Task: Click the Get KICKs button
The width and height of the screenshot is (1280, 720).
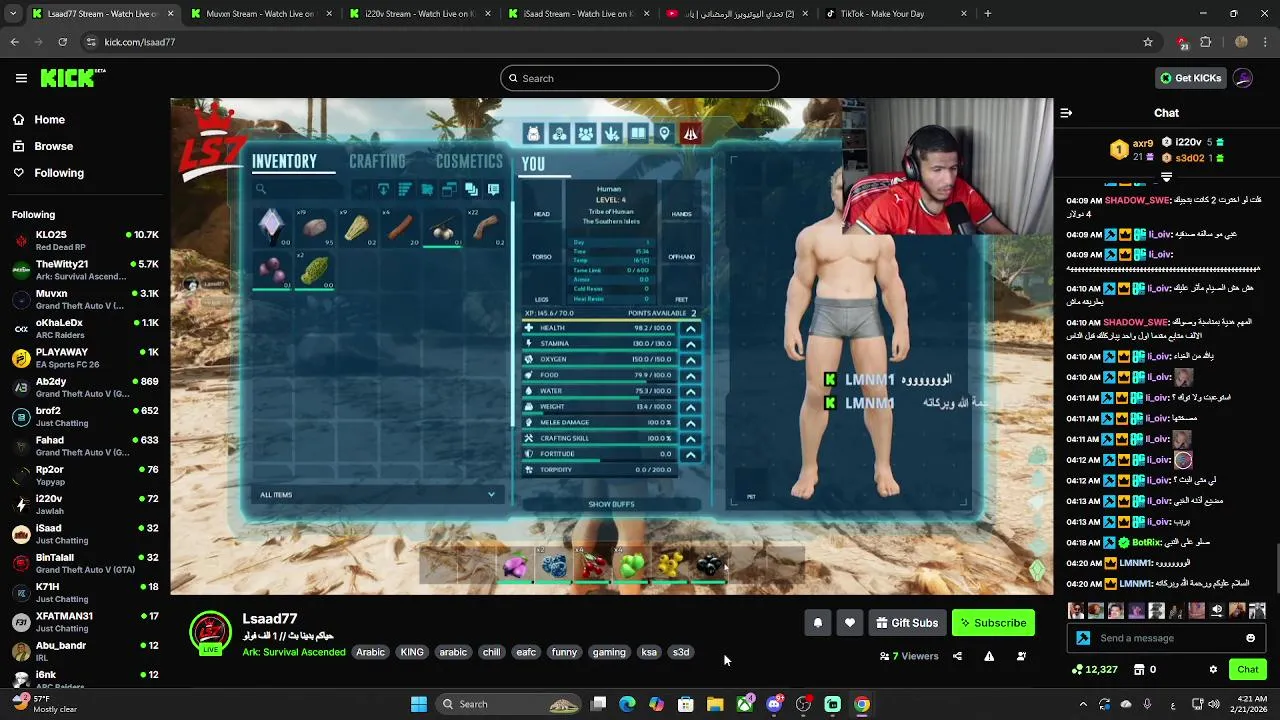Action: point(1190,78)
